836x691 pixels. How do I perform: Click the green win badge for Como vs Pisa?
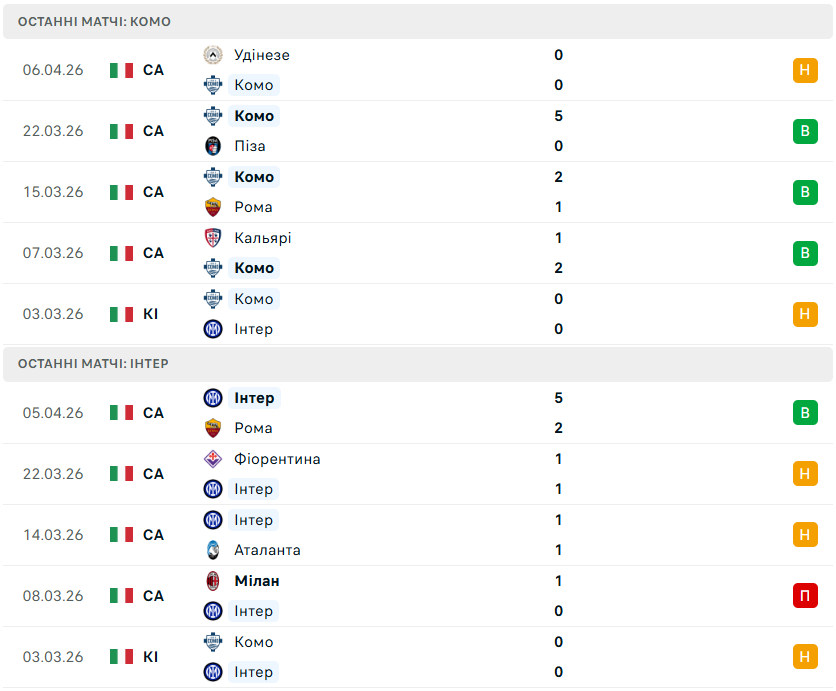805,131
